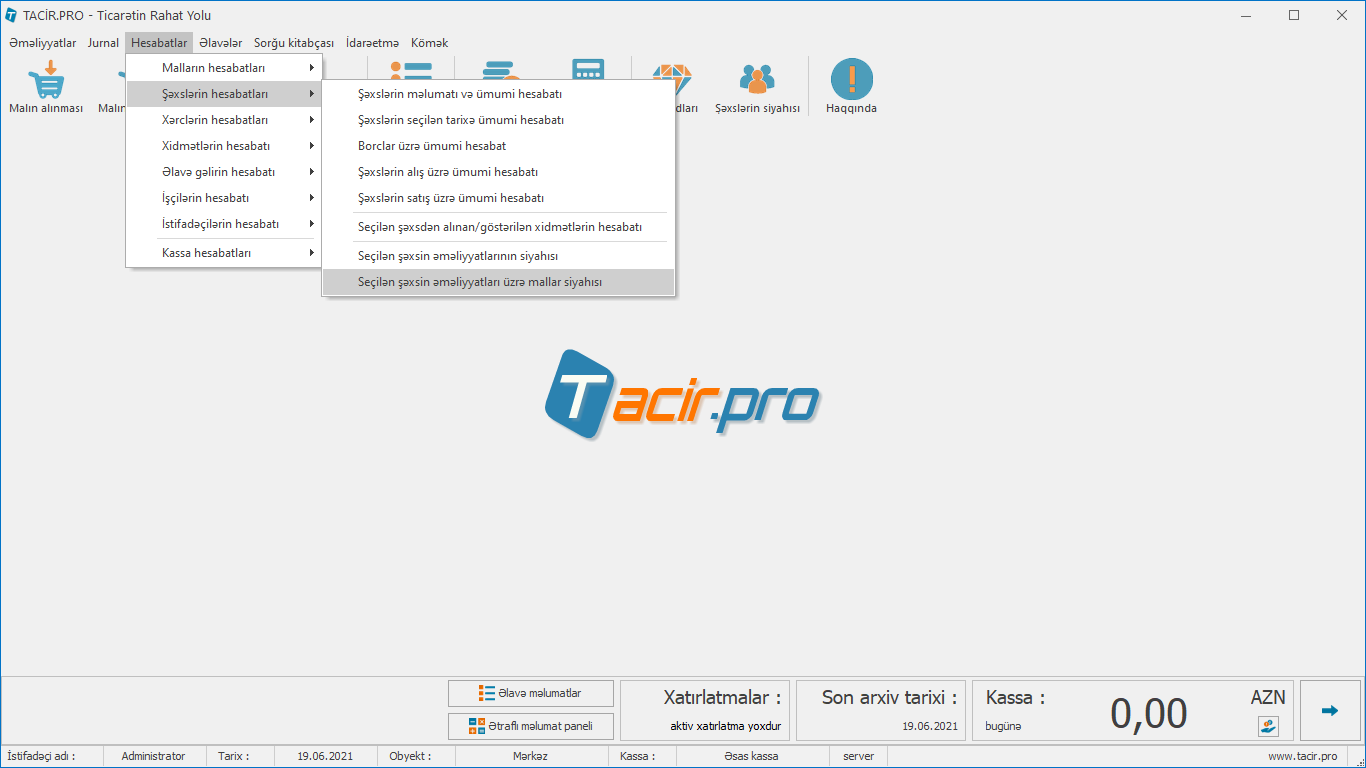
Task: Choose Seçilən şəxsin əməliyyatlarının siyahısı
Action: click(458, 256)
